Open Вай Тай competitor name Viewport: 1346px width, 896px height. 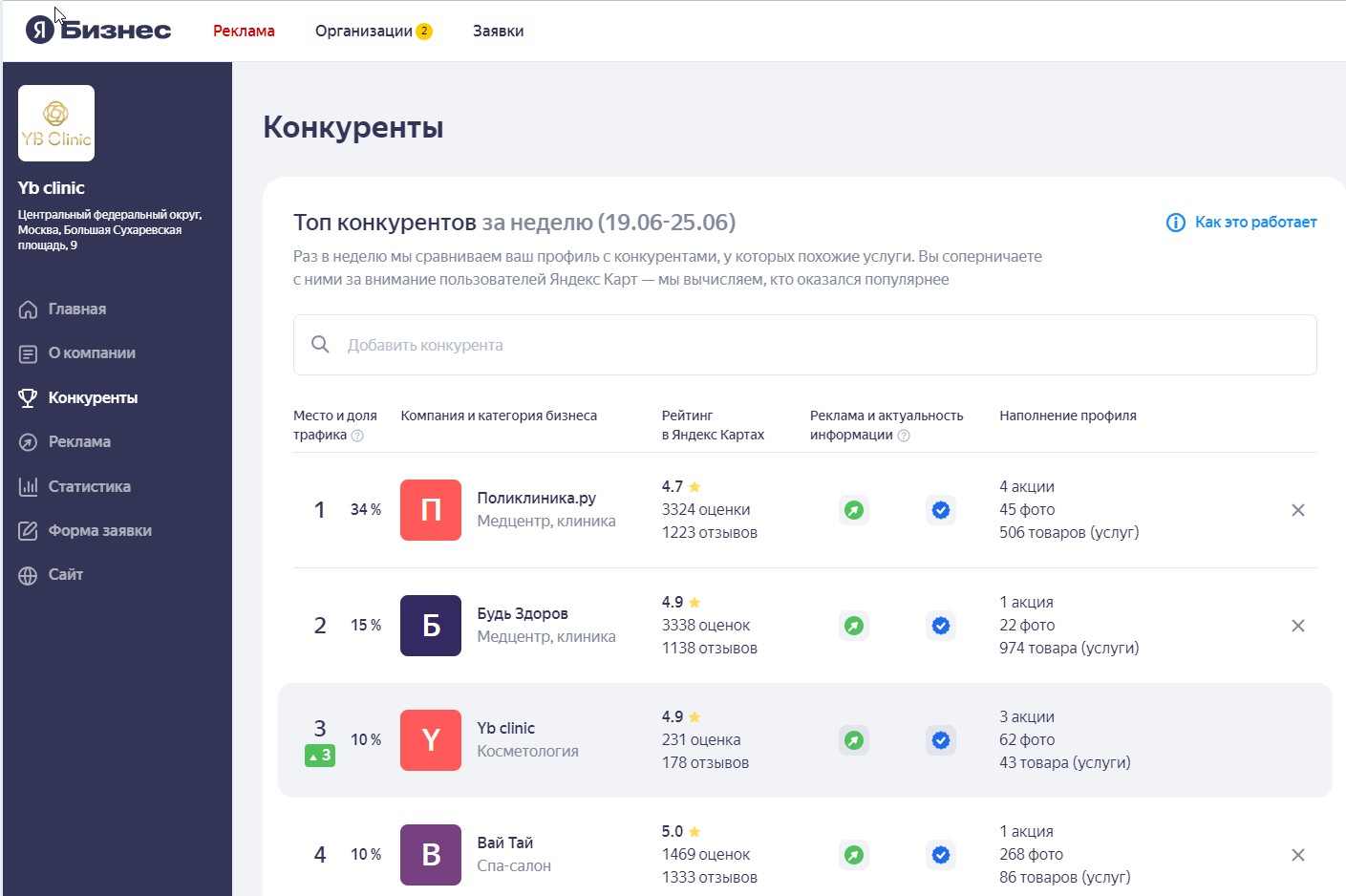(504, 843)
